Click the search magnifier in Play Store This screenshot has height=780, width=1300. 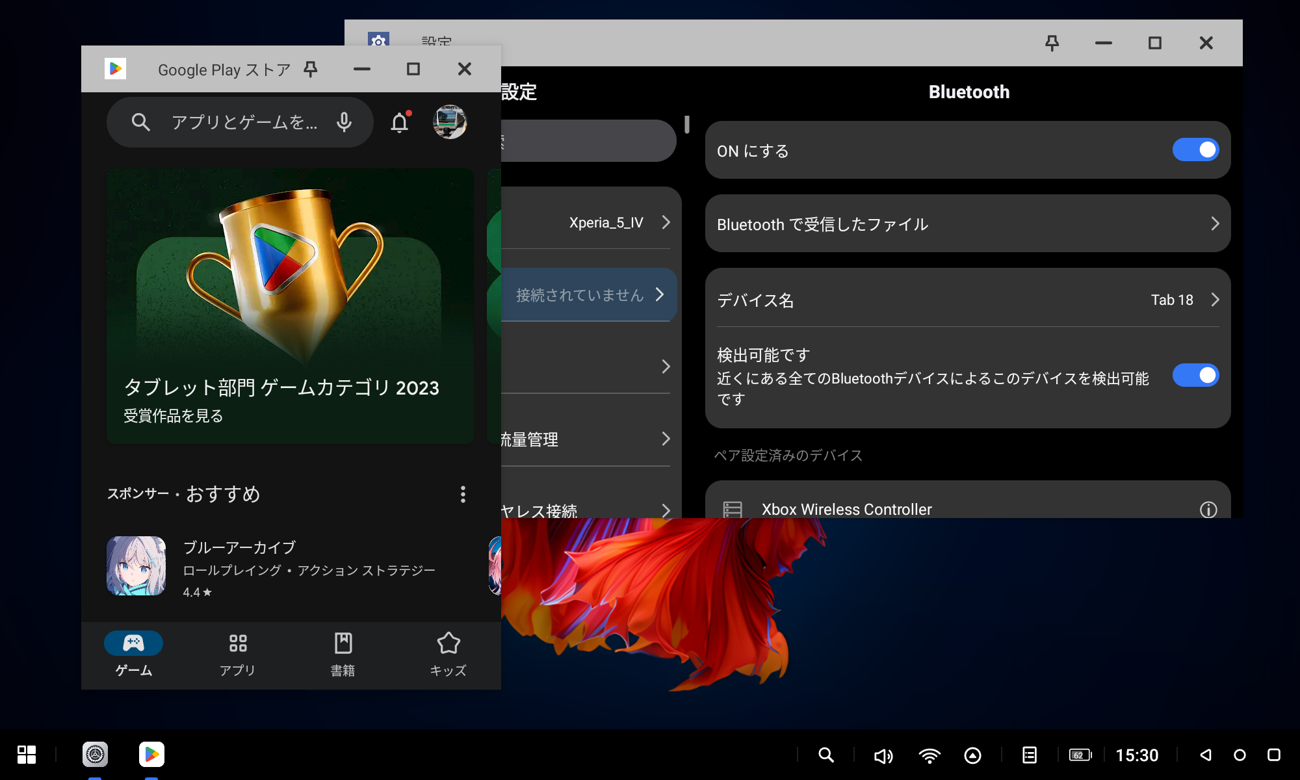pos(141,122)
